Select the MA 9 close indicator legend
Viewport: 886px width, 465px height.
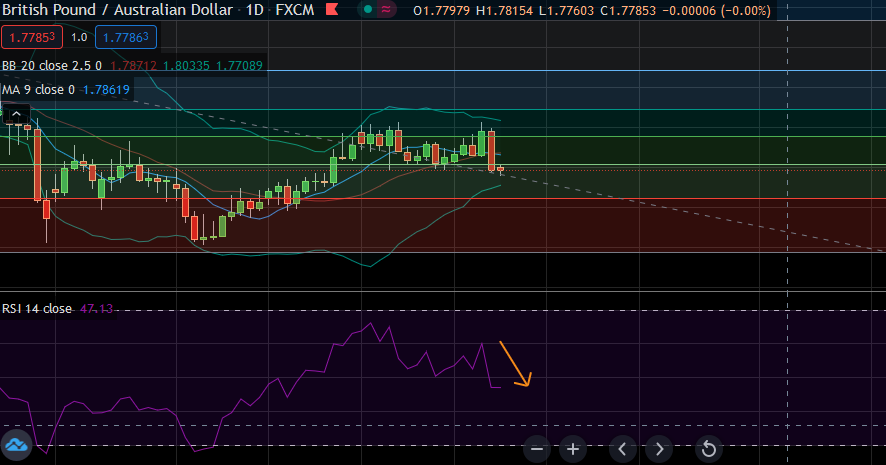tap(38, 90)
